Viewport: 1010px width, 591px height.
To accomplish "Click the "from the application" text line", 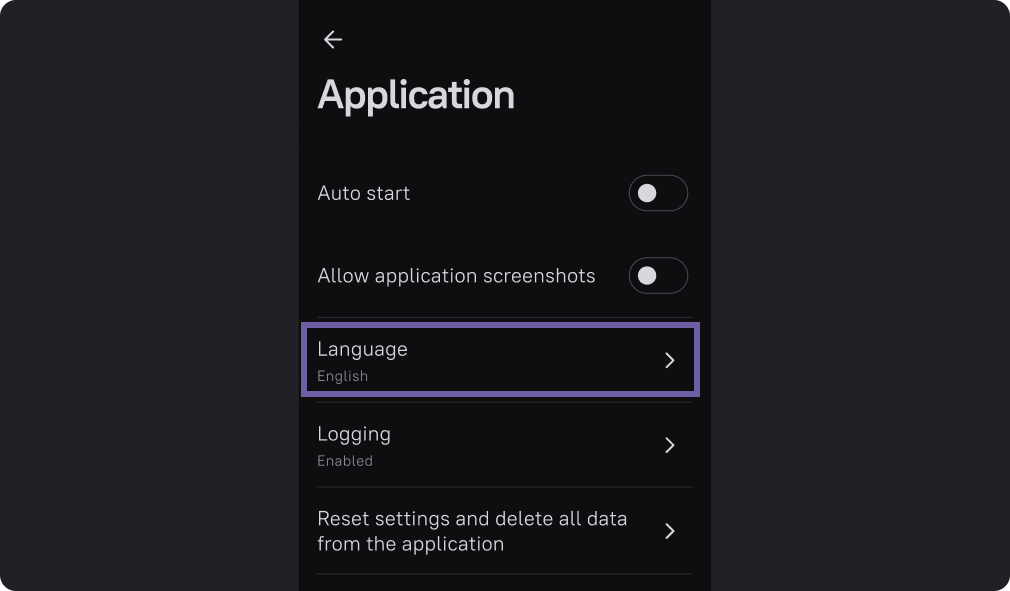I will click(410, 545).
